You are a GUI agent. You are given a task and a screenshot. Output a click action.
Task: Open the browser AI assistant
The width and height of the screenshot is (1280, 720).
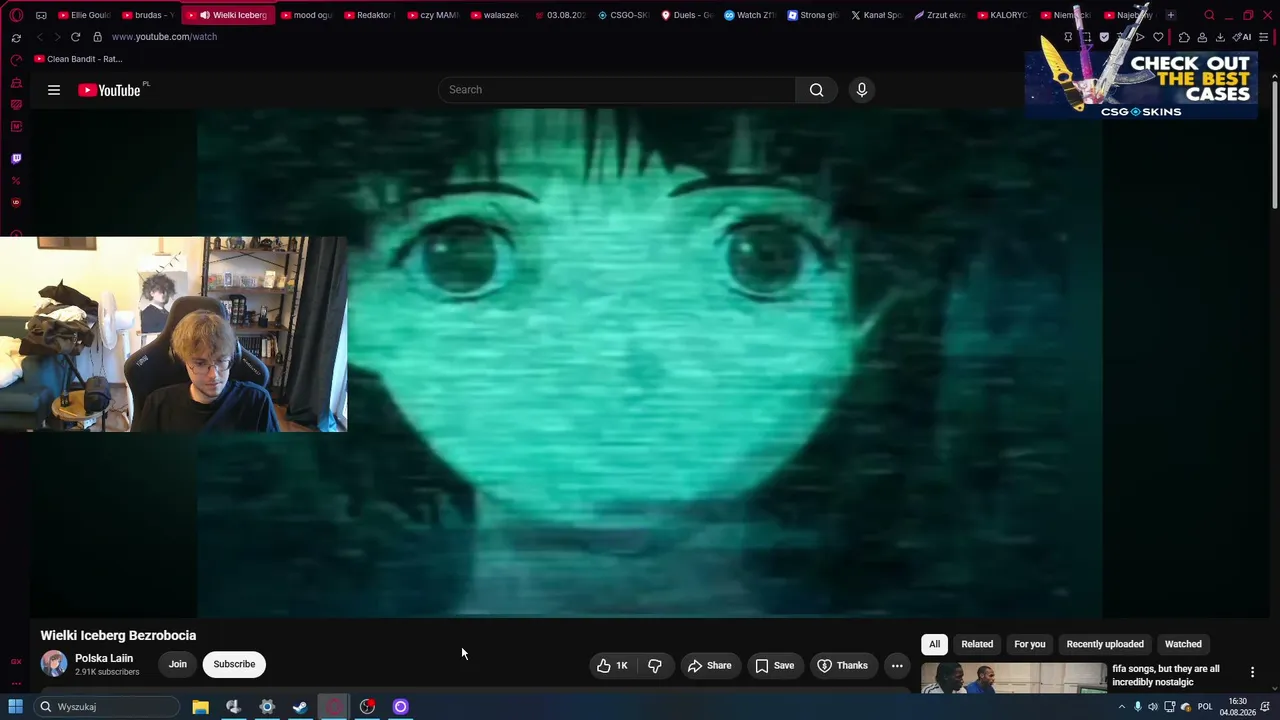coord(1242,37)
